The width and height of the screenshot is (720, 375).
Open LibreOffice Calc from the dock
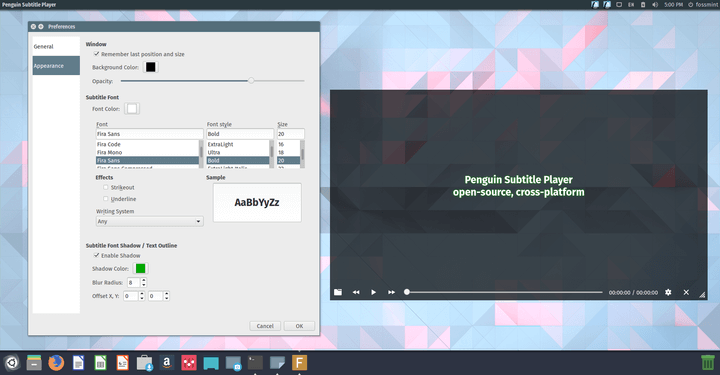(100, 363)
